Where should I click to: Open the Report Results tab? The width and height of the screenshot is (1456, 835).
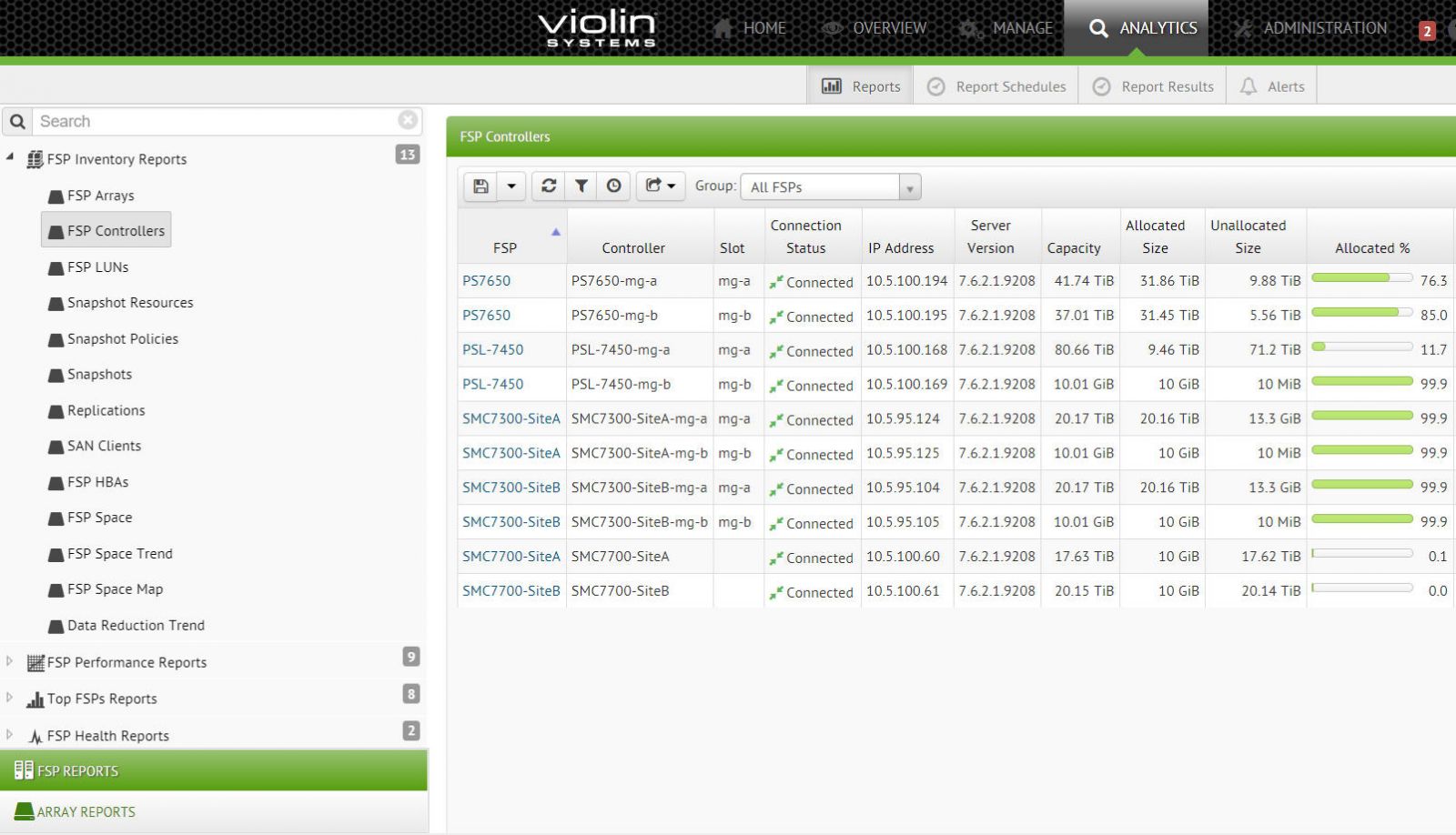[1153, 86]
